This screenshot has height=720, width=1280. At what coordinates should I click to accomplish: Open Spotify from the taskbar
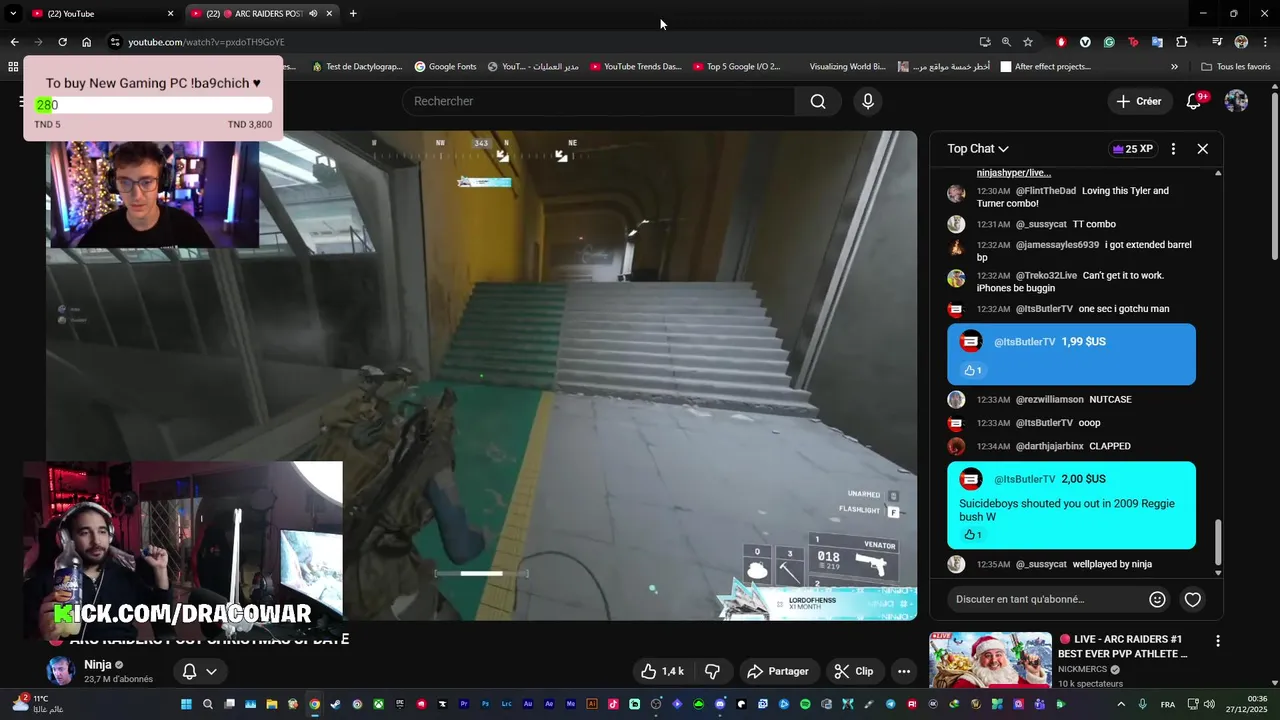point(805,704)
